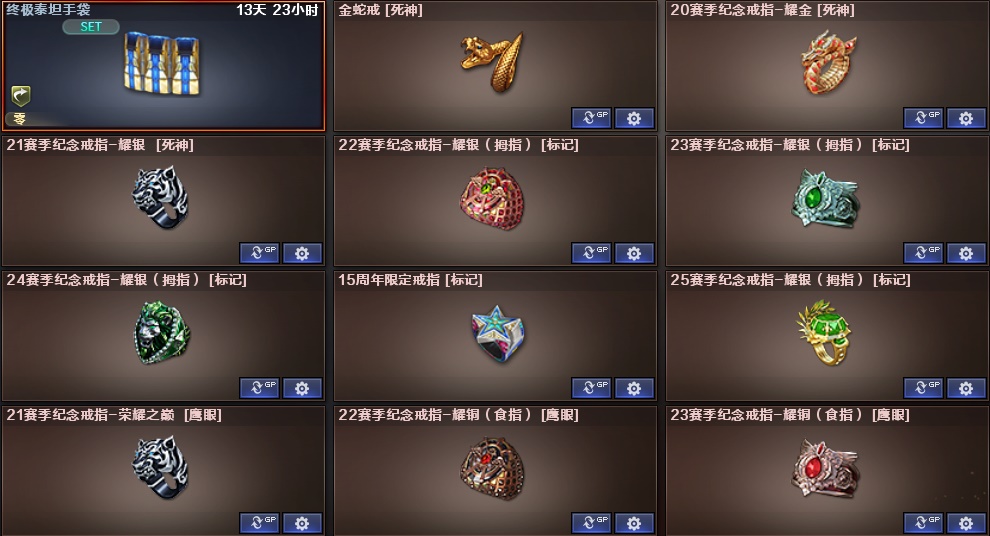
Task: Open gear settings for 25赛季纪念戒指-耀银
Action: pyautogui.click(x=966, y=388)
